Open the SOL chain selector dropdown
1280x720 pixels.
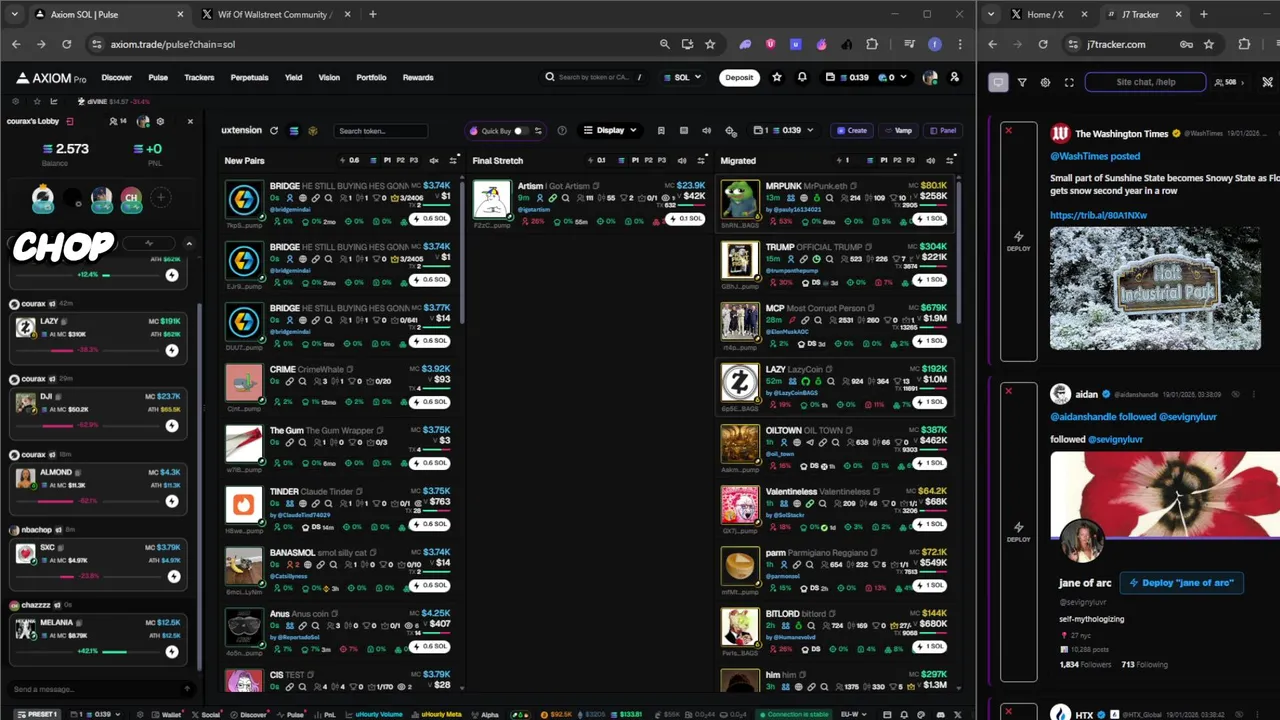(x=683, y=77)
